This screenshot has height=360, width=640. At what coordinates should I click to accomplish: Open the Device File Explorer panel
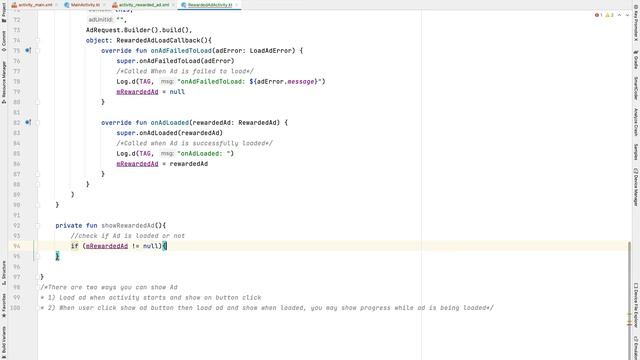(x=636, y=304)
